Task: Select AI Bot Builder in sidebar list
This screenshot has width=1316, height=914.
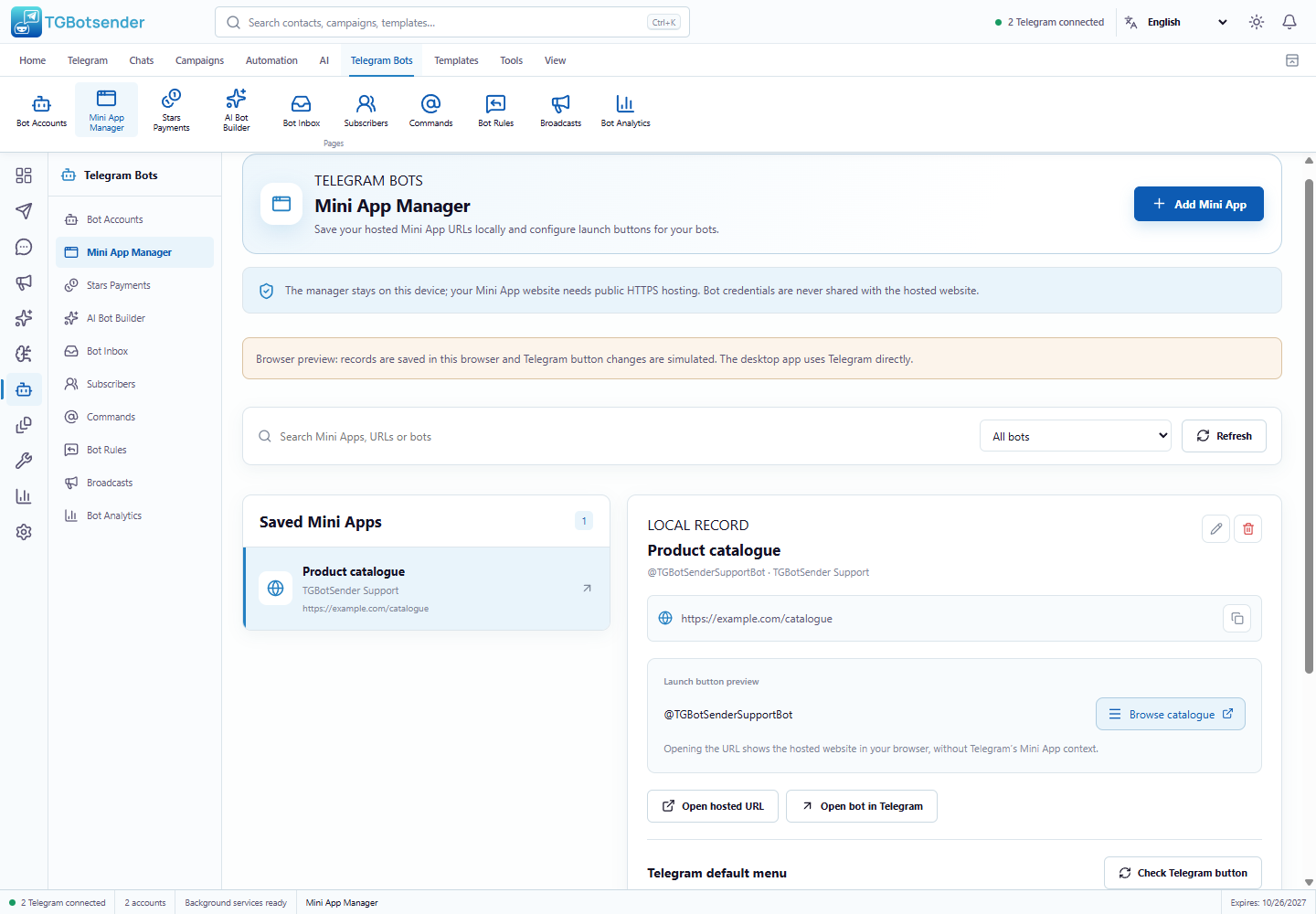Action: pos(134,318)
